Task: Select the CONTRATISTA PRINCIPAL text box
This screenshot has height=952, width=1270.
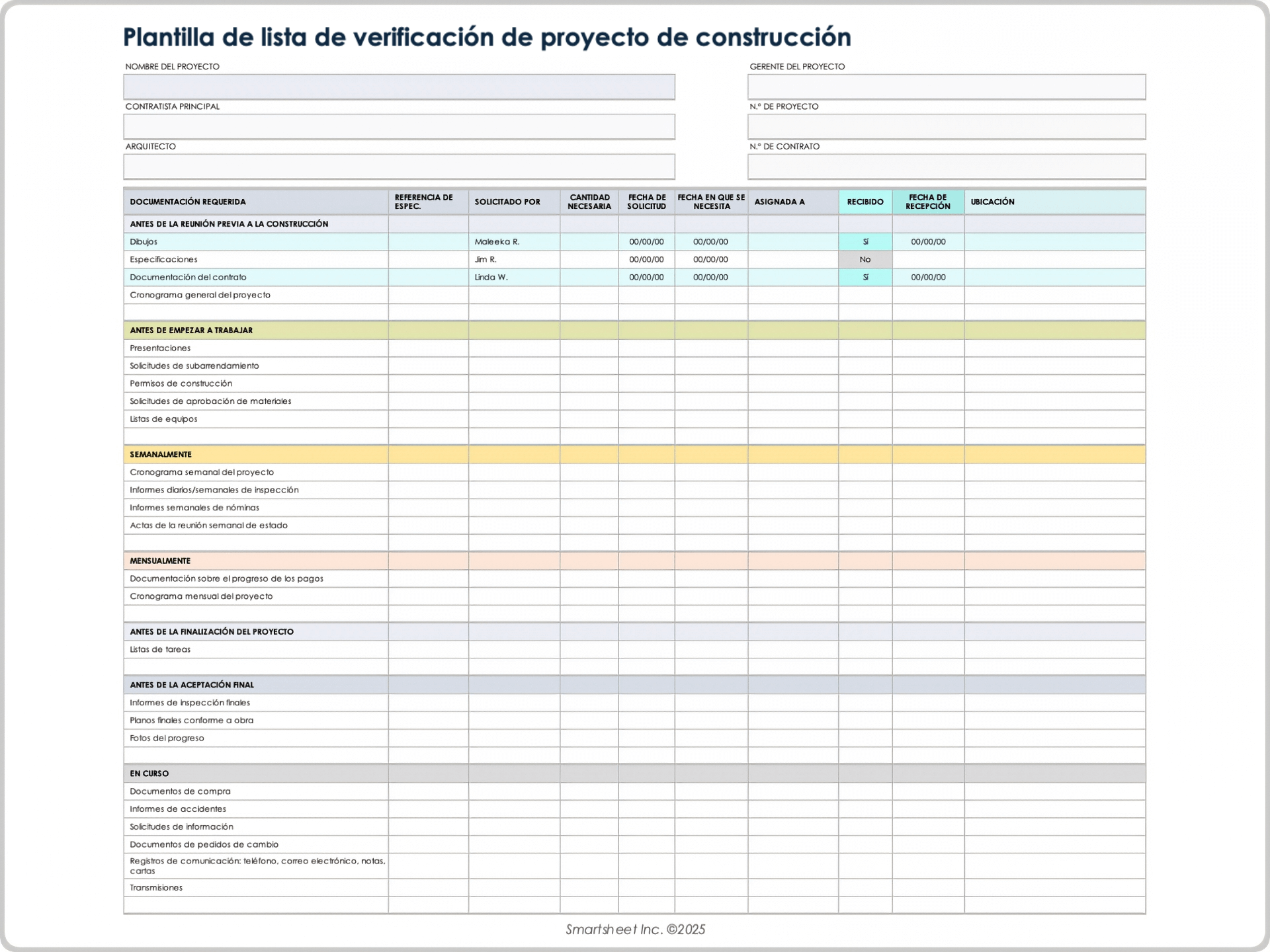Action: point(398,126)
